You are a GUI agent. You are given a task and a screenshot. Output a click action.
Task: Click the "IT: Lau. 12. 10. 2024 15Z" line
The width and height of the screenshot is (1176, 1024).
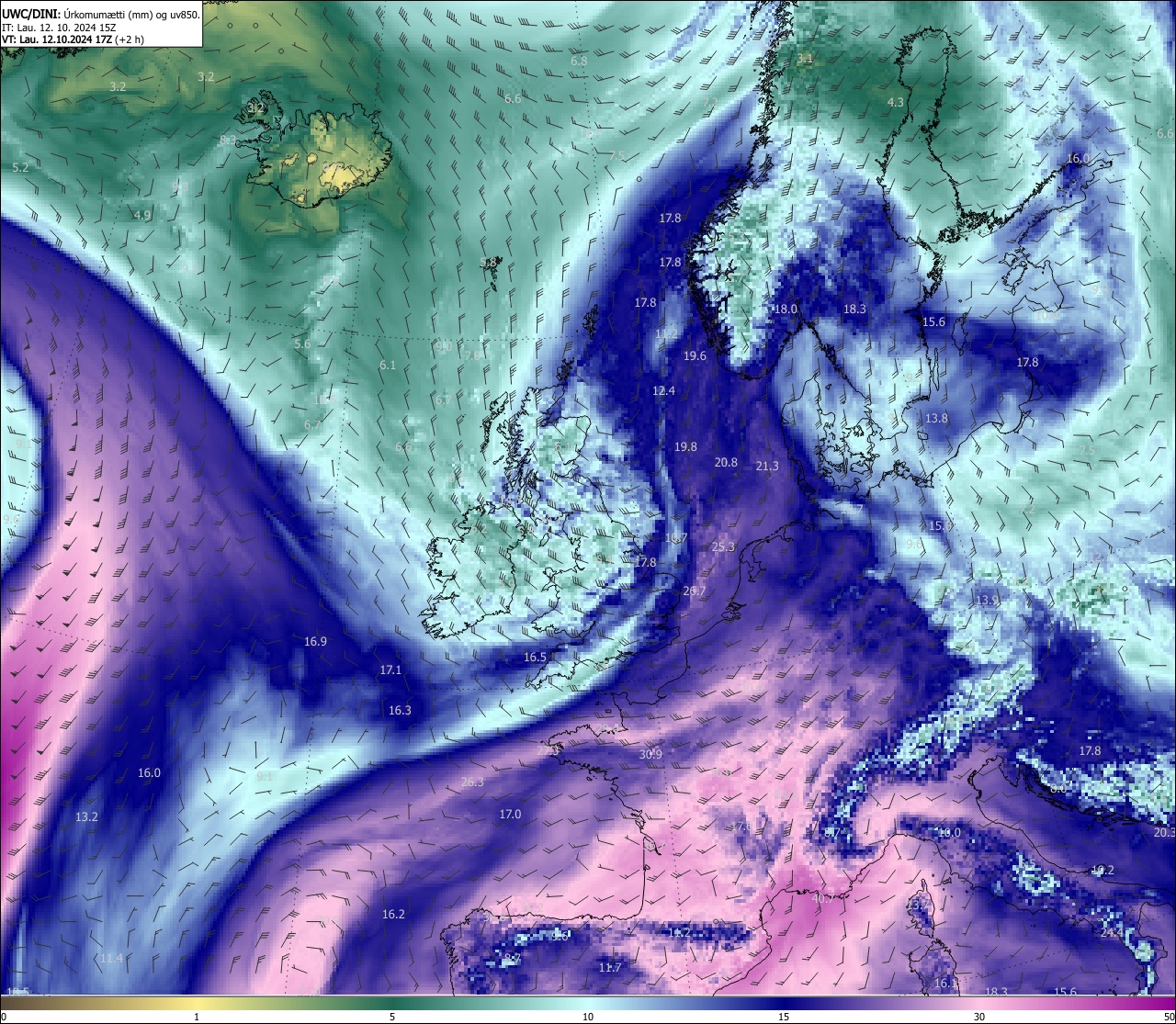pyautogui.click(x=59, y=28)
